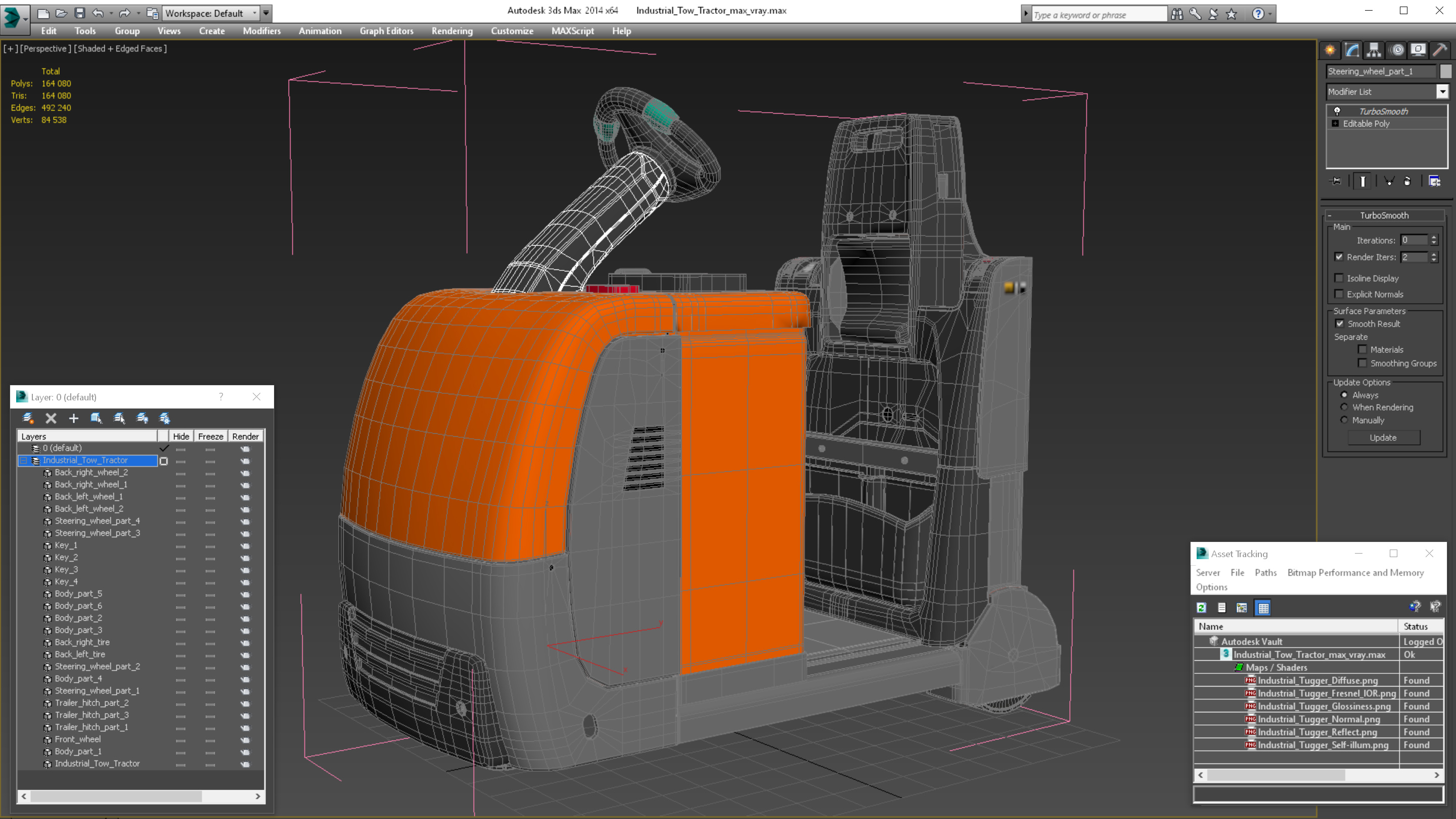This screenshot has height=819, width=1456.
Task: Open Bitmap Performance and Memory menu
Action: coord(1355,573)
